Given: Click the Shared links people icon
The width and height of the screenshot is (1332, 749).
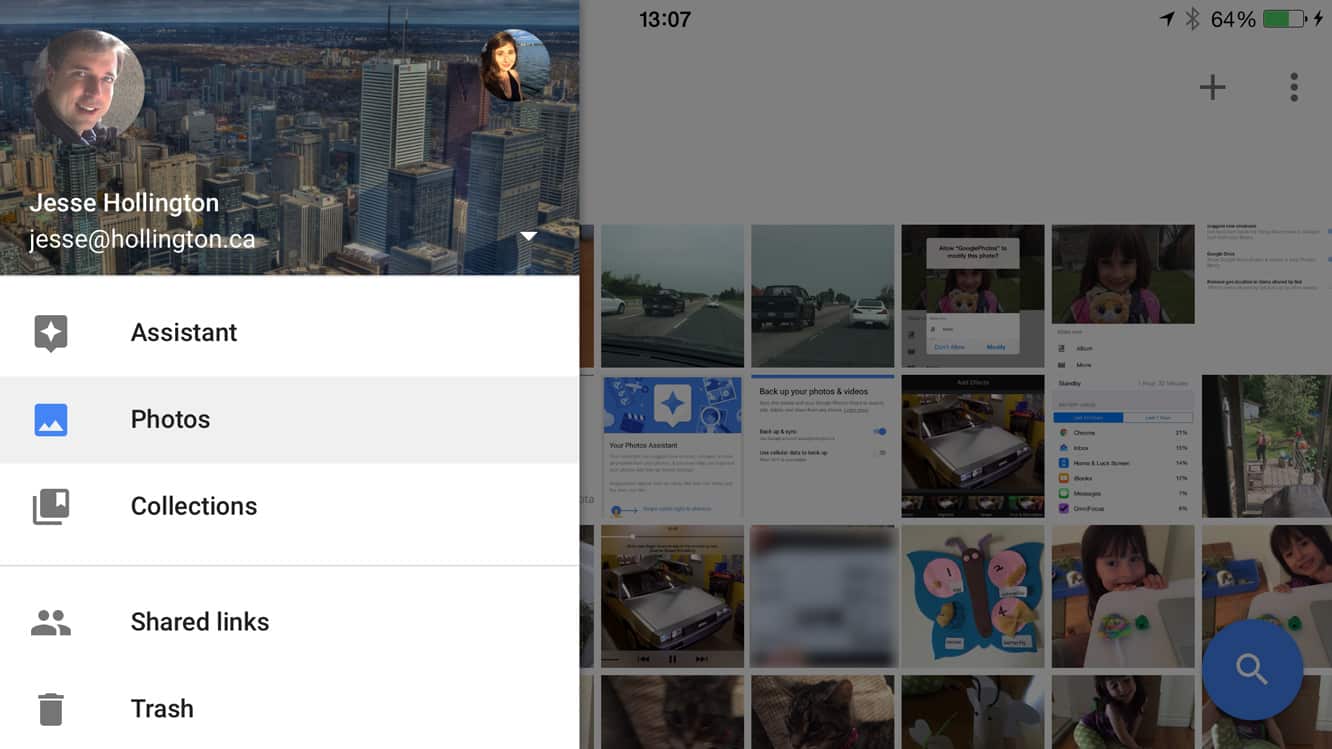Looking at the screenshot, I should (x=51, y=621).
